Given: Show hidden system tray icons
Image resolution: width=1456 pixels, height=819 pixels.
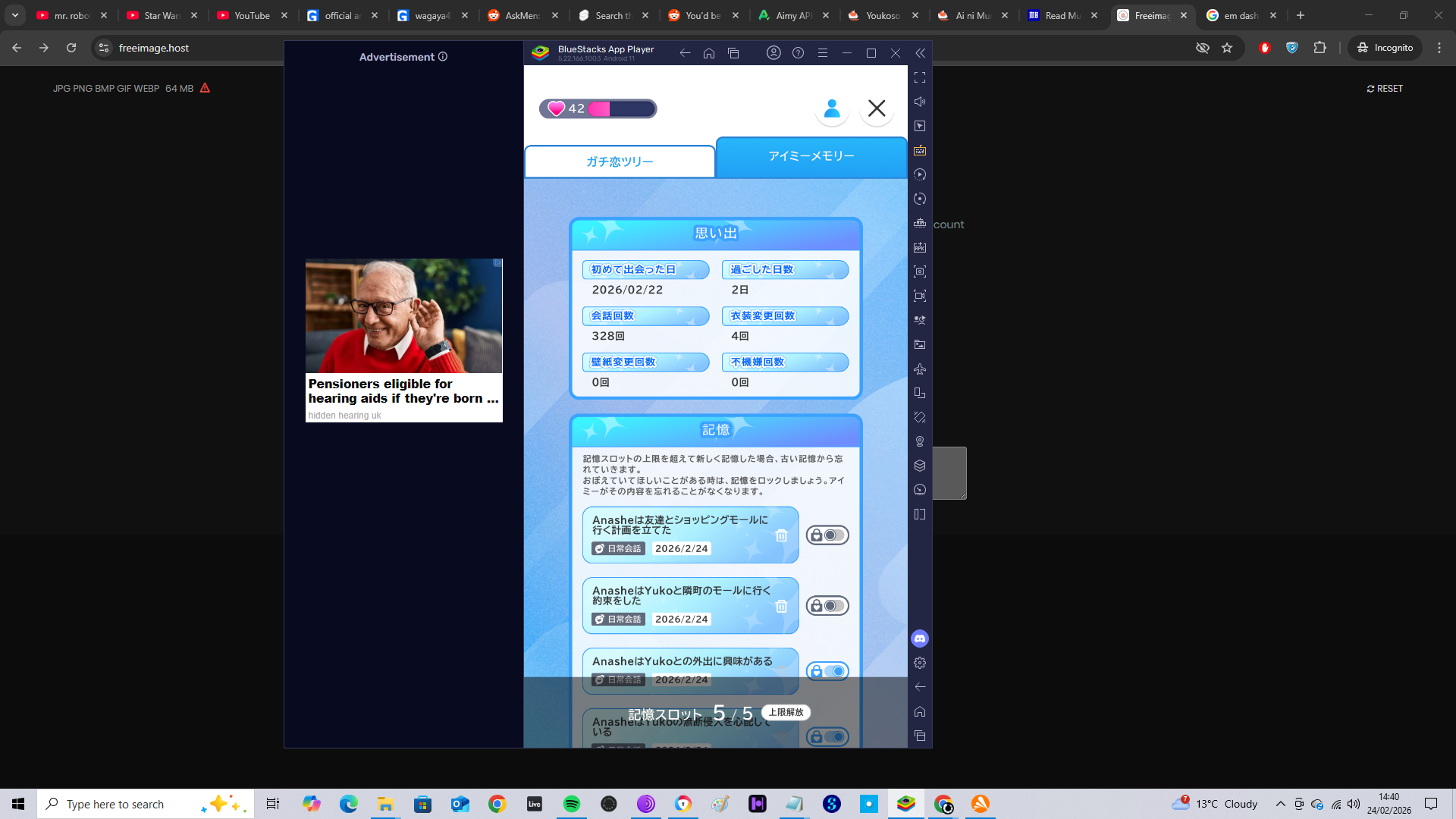Looking at the screenshot, I should [x=1280, y=804].
